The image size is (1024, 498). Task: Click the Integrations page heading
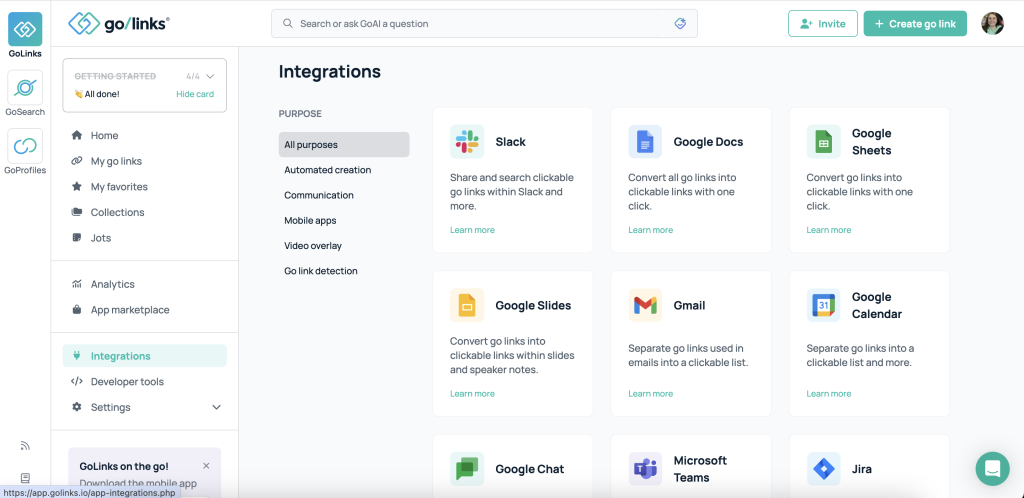pyautogui.click(x=330, y=71)
